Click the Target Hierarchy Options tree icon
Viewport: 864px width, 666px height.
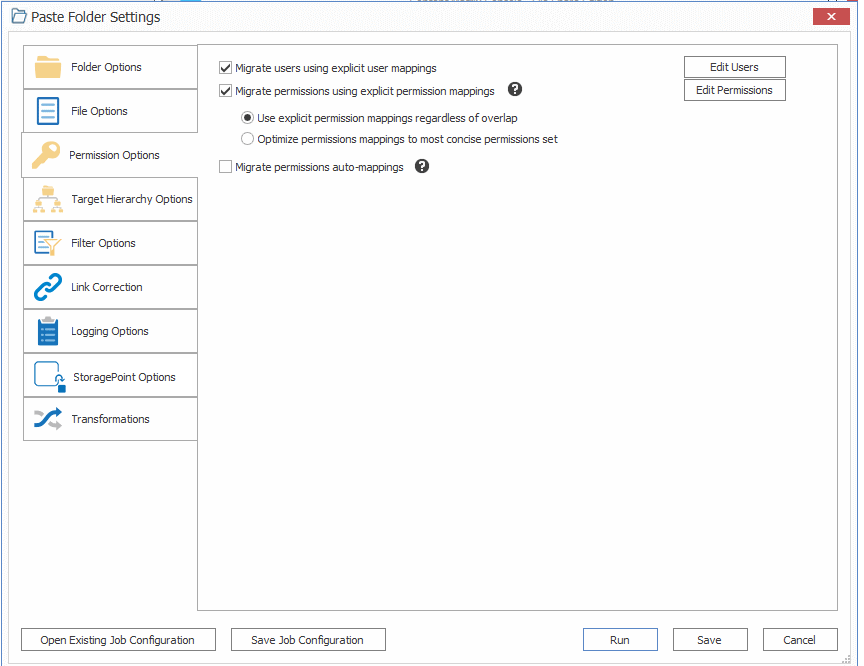(x=47, y=199)
